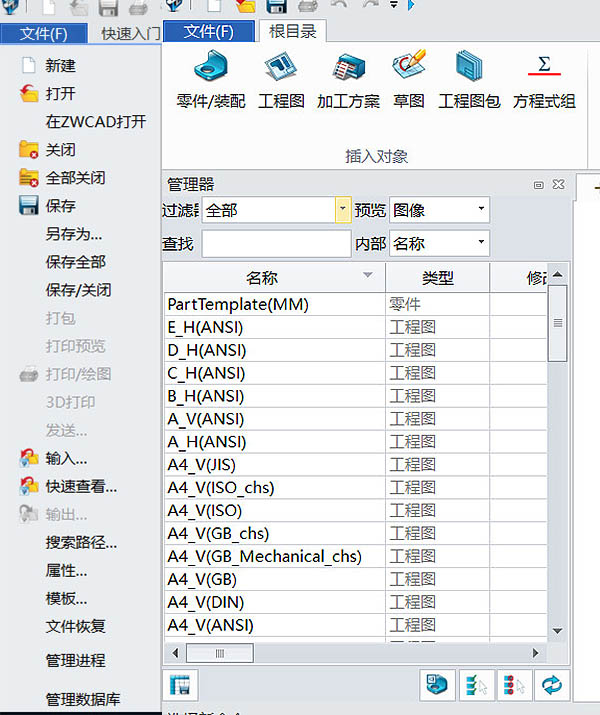Click the 查找 search input field

pos(276,243)
